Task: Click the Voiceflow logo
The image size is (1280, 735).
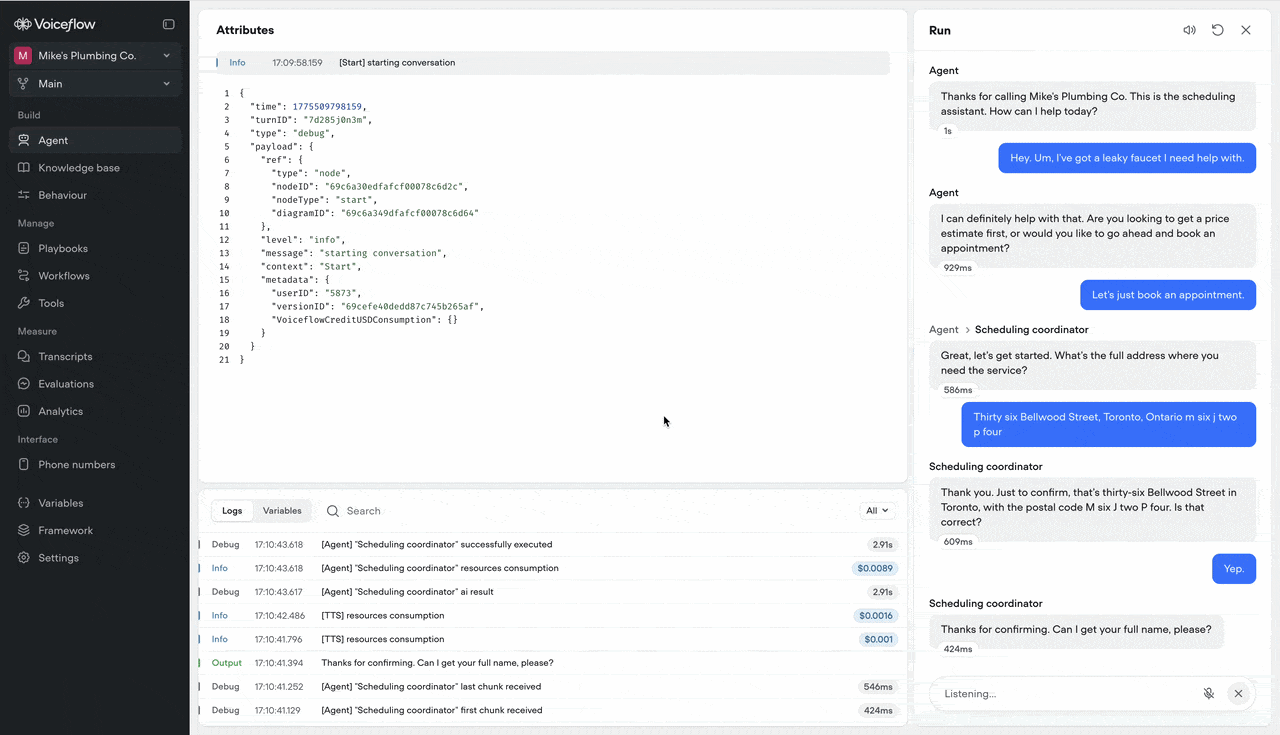Action: pos(55,24)
